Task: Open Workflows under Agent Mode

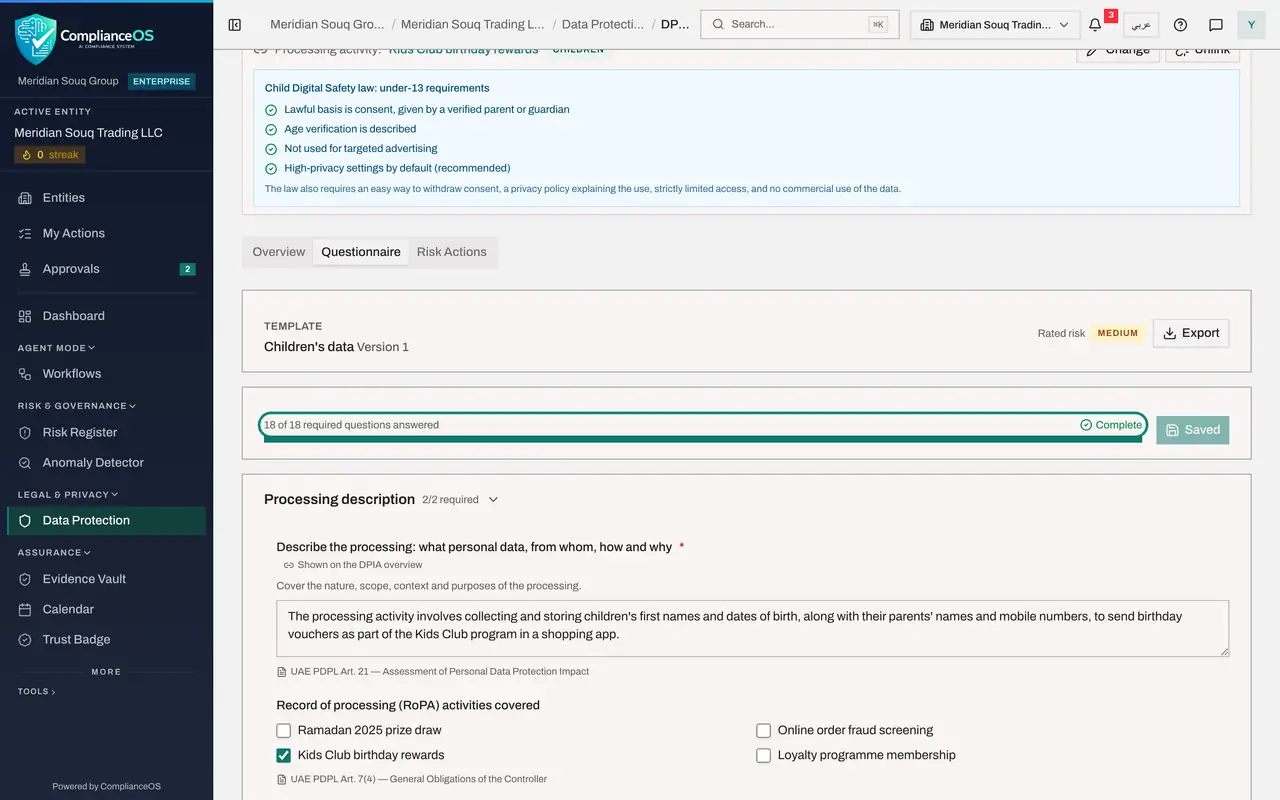Action: click(x=106, y=374)
